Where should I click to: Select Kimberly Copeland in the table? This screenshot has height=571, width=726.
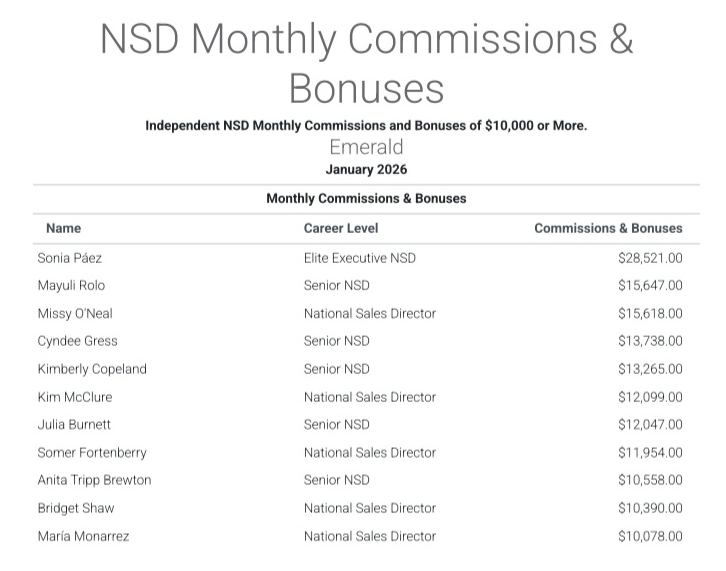[92, 369]
